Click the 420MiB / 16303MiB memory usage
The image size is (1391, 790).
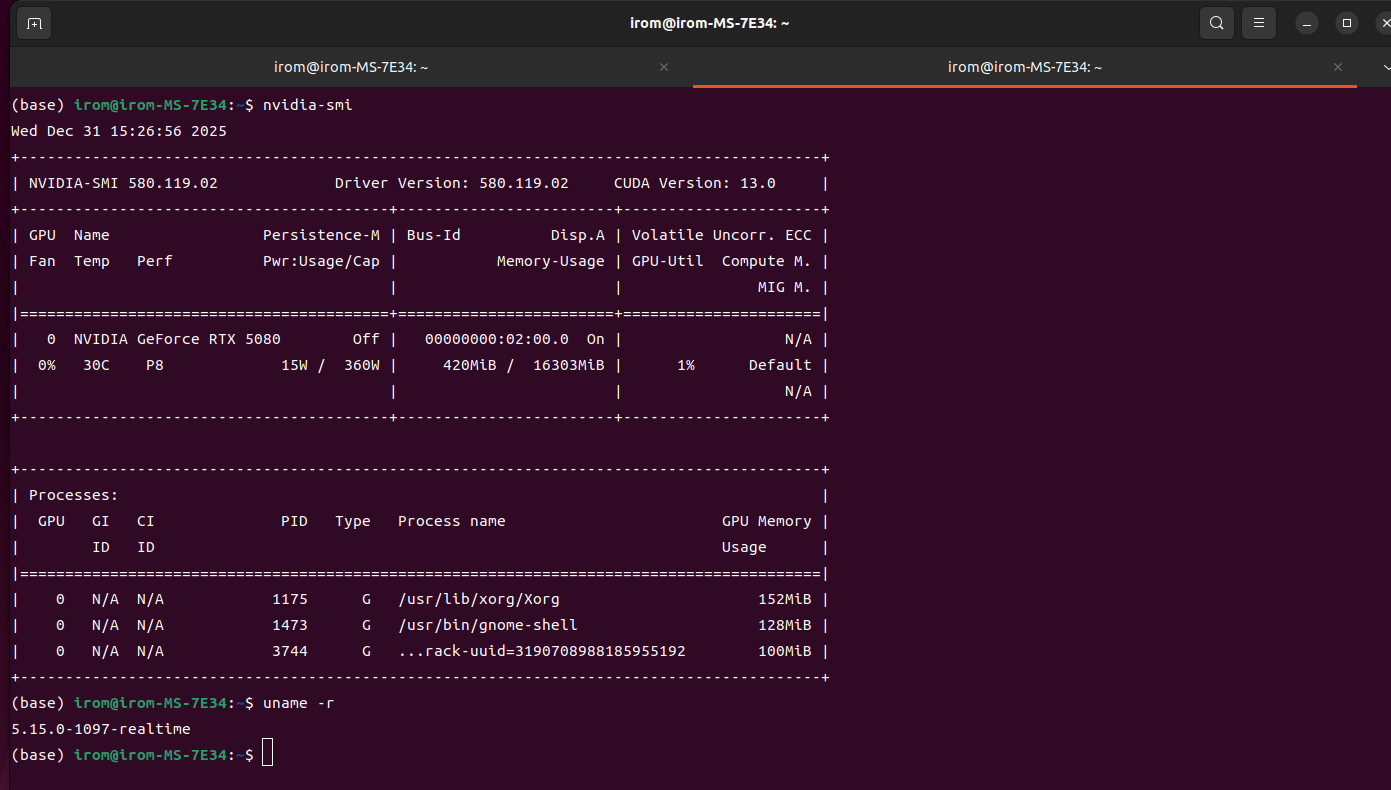[524, 365]
